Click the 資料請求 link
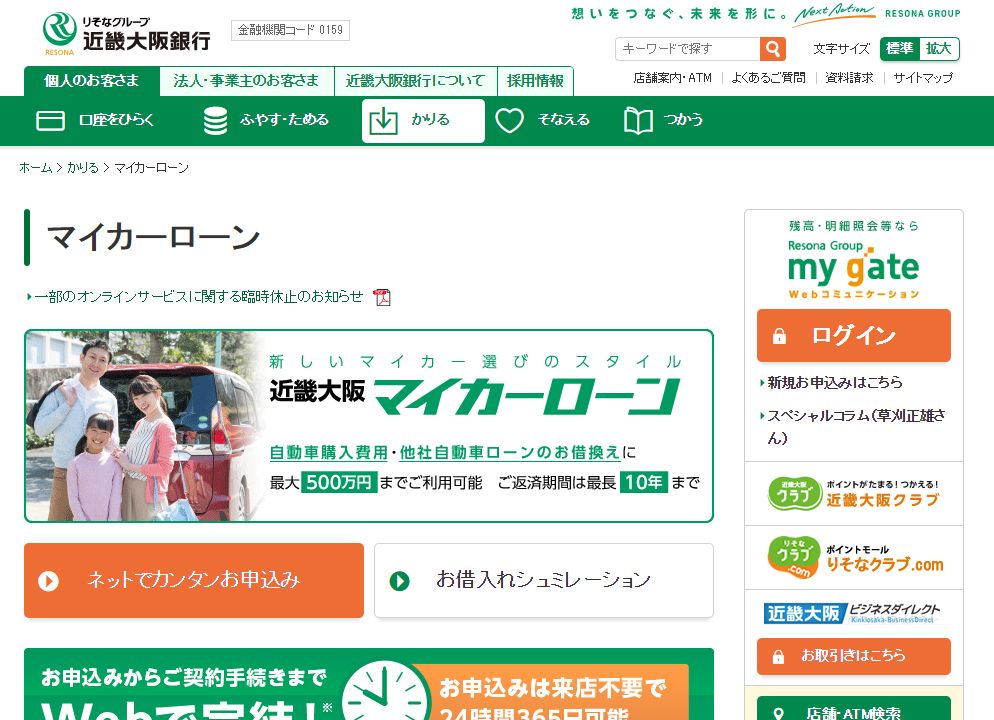 pyautogui.click(x=849, y=78)
